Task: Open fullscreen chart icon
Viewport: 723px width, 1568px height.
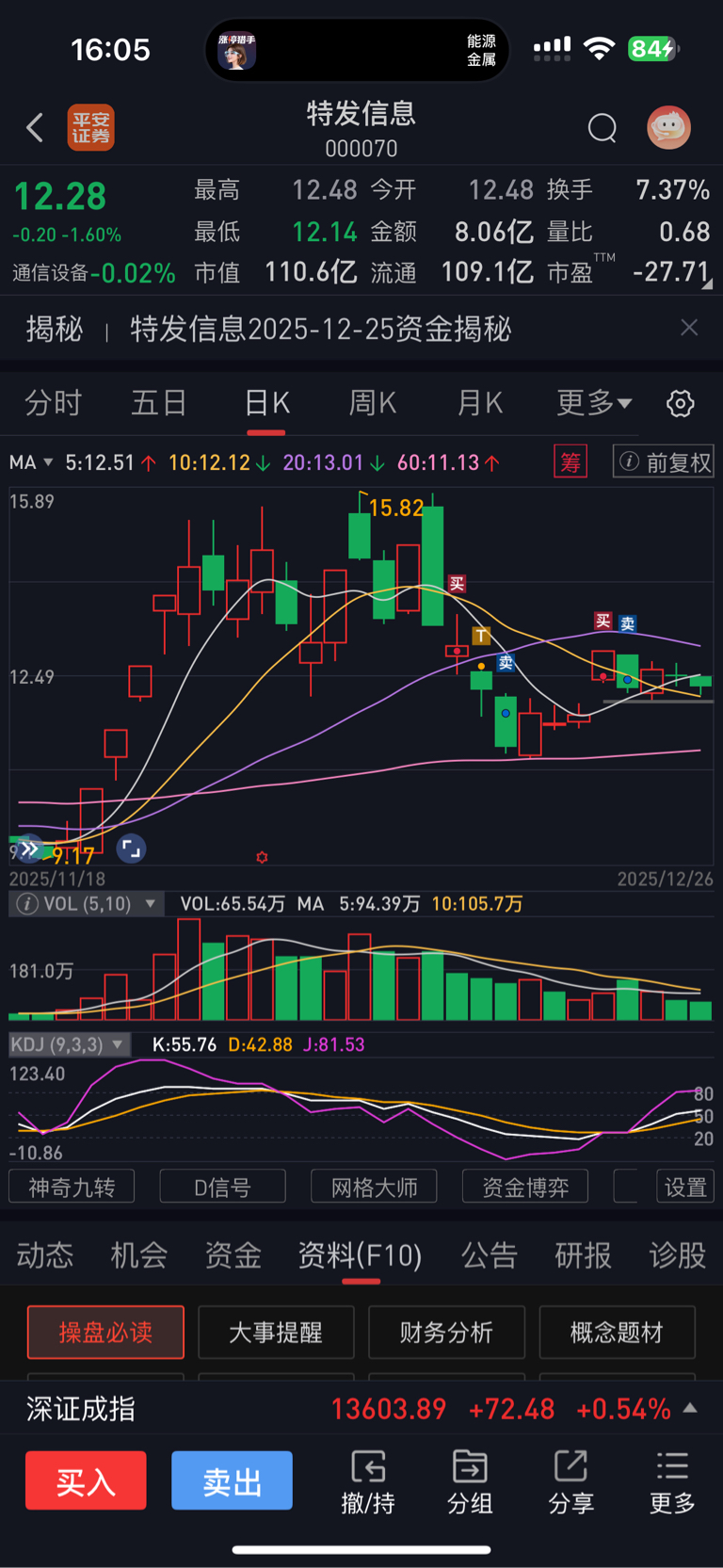Action: click(131, 849)
